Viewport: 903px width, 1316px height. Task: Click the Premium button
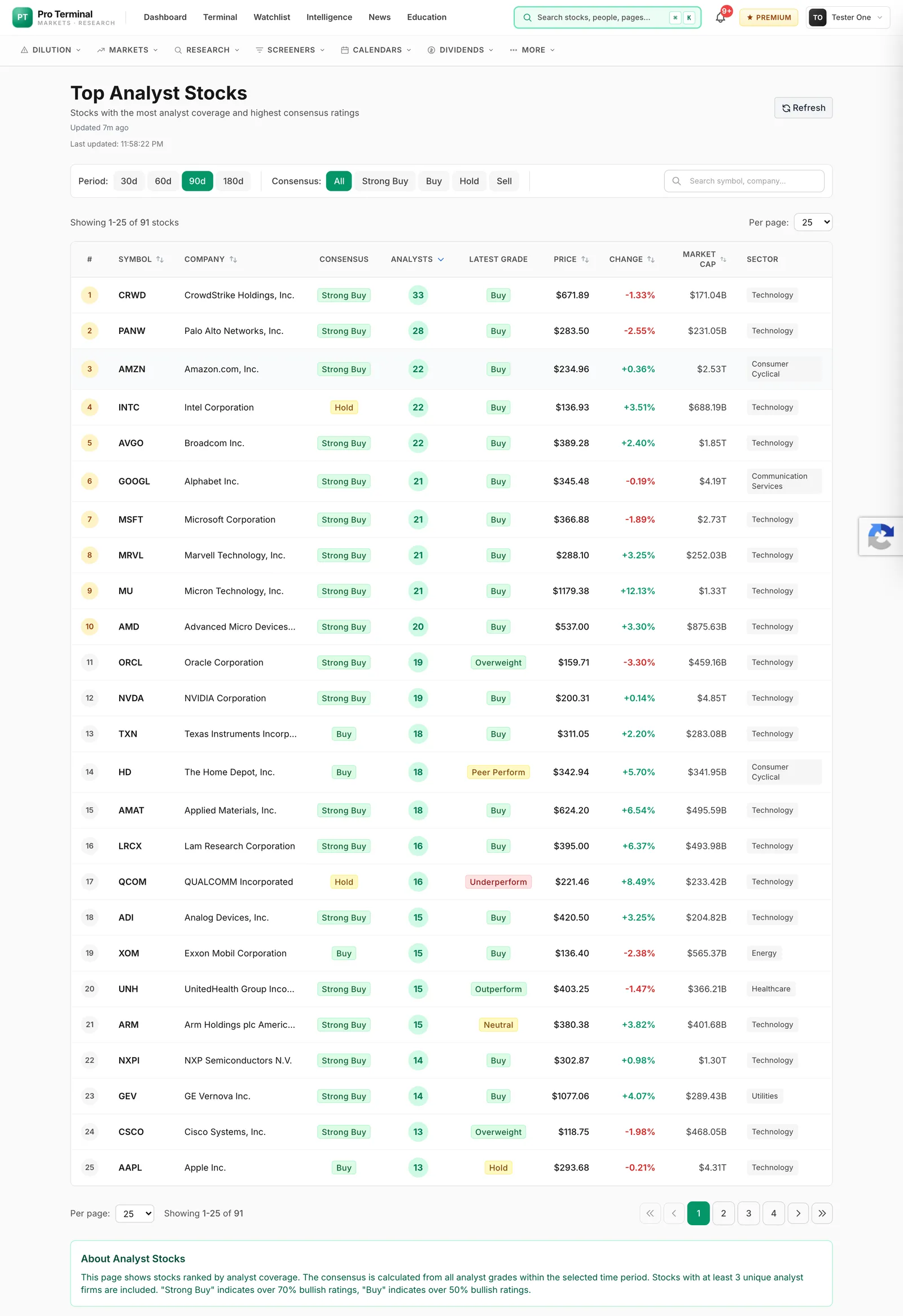(x=769, y=17)
